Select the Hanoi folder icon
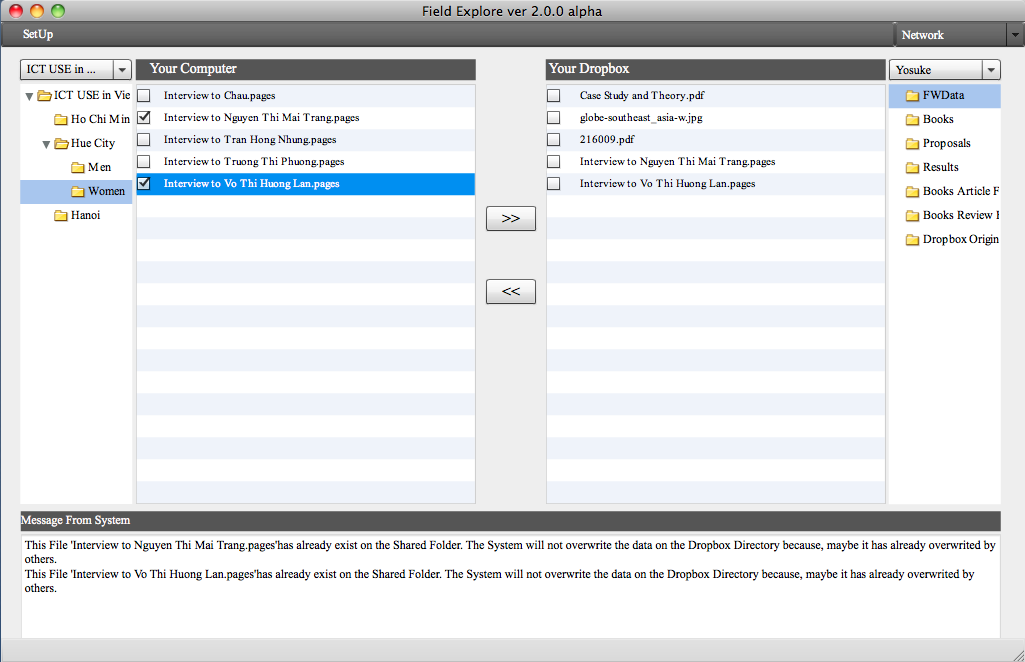This screenshot has width=1025, height=662. coord(61,216)
